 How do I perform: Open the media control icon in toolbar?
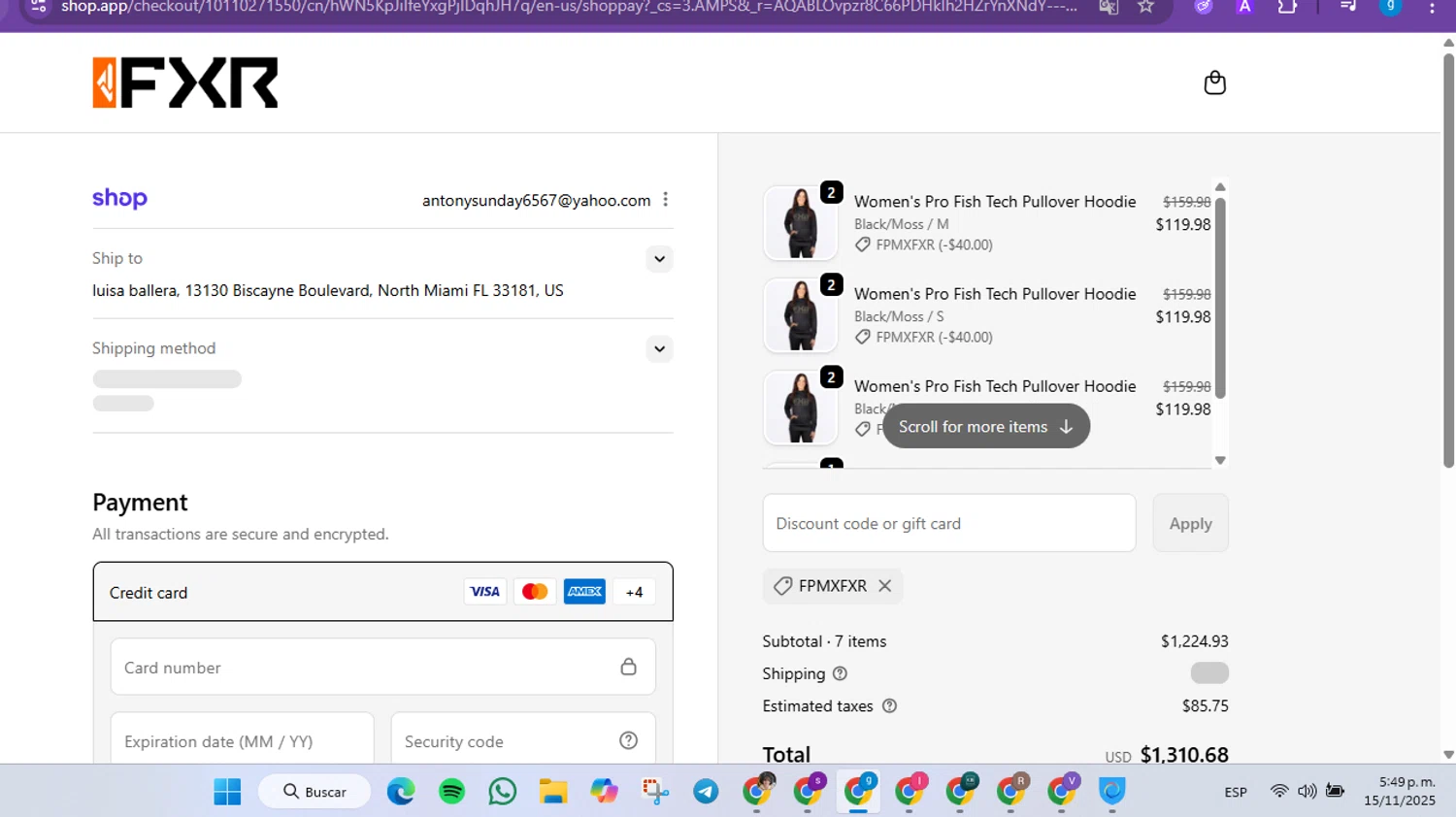pyautogui.click(x=1348, y=7)
